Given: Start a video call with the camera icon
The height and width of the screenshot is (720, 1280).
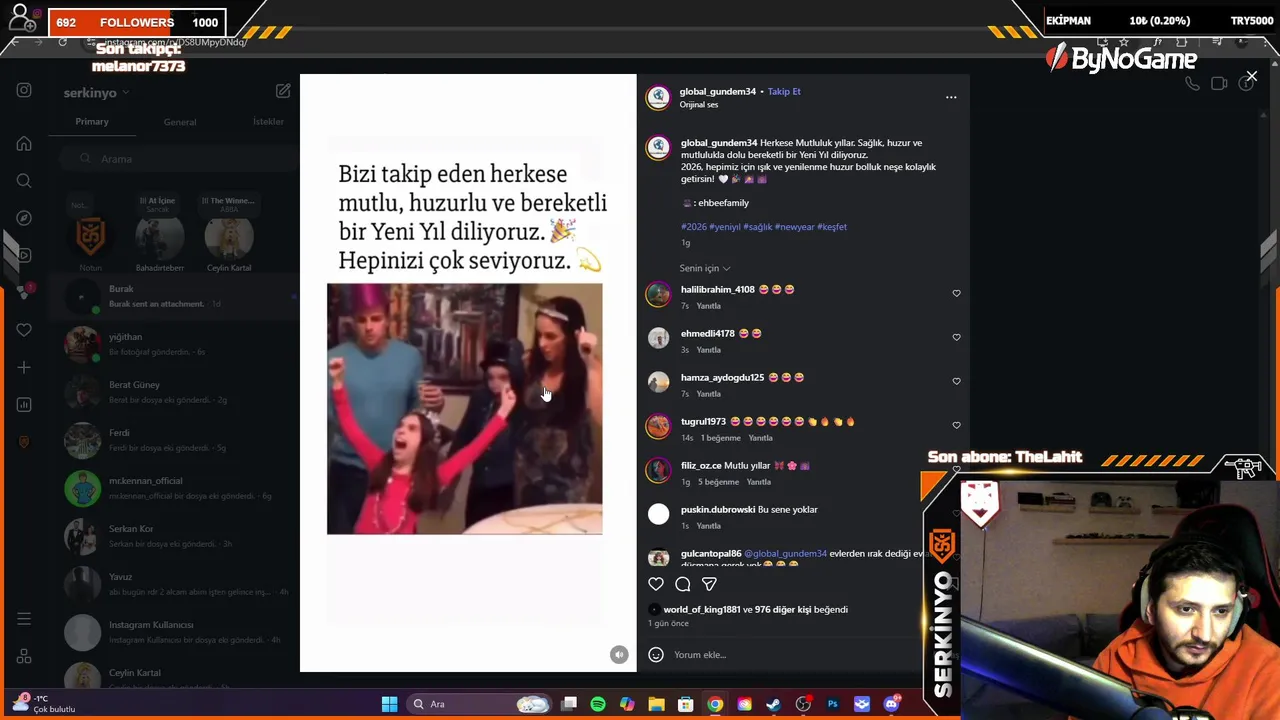Looking at the screenshot, I should click(x=1219, y=84).
